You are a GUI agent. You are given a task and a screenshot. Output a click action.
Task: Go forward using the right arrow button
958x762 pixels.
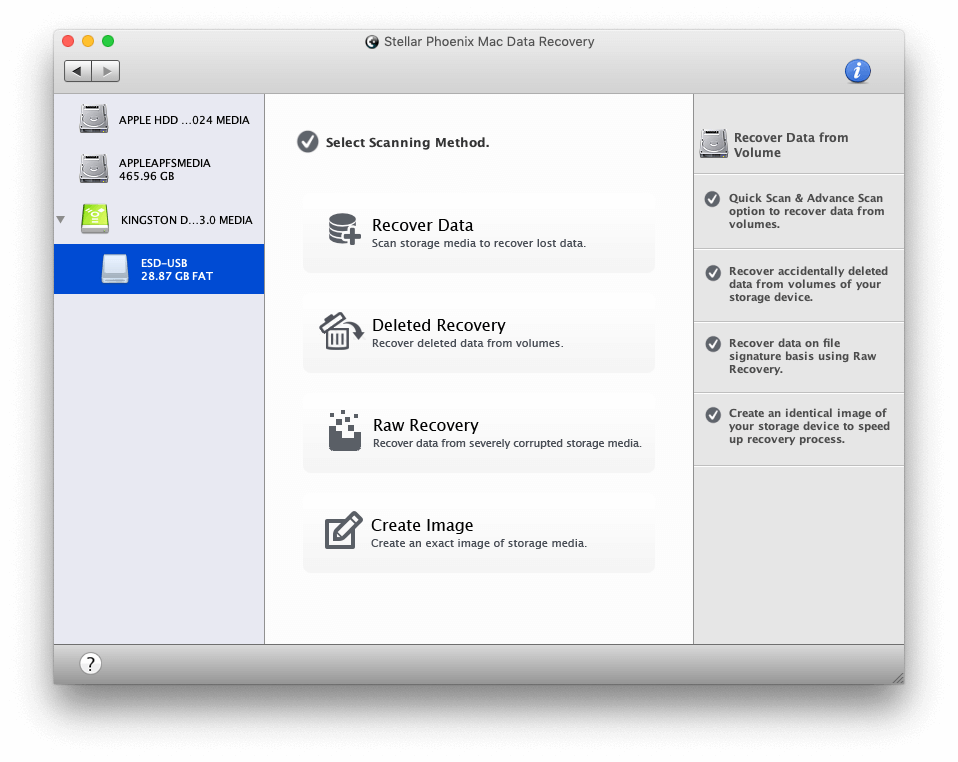tap(106, 71)
